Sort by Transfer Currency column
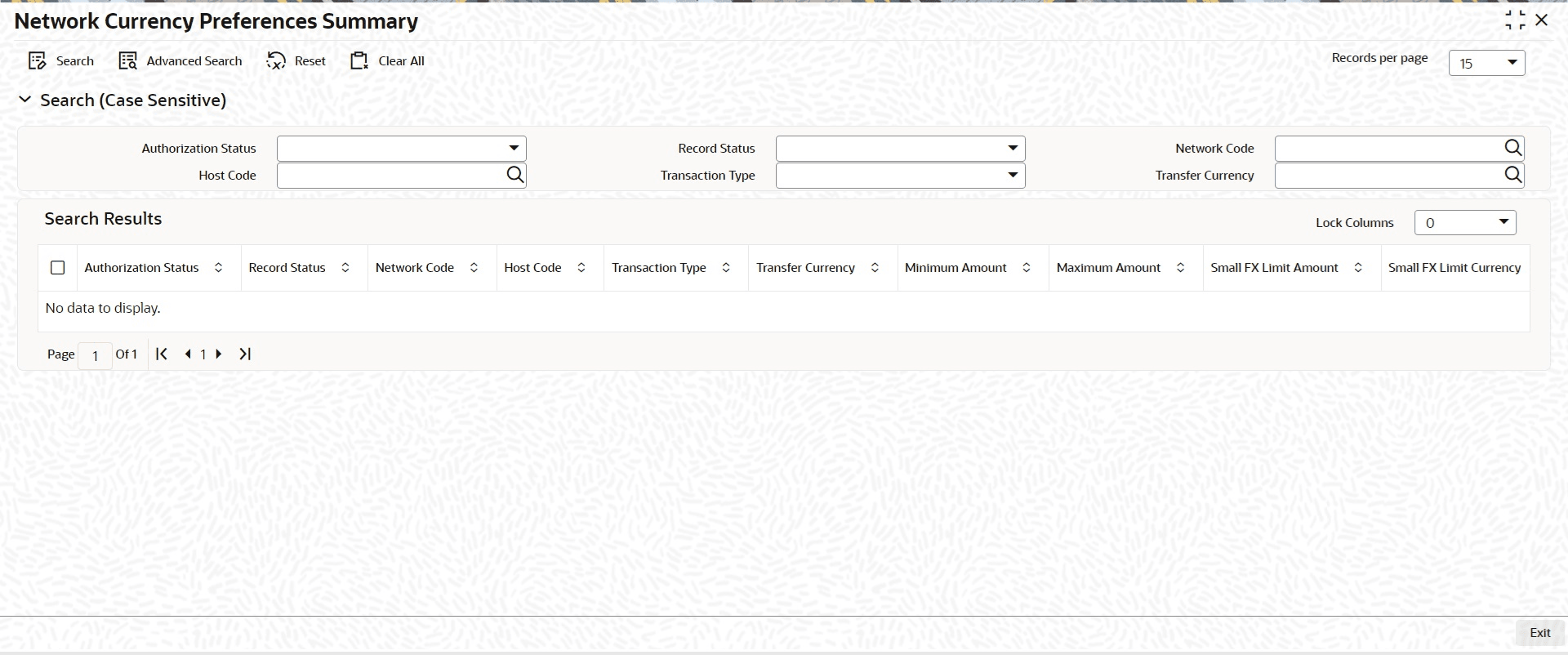Screen dimensions: 1568x655 point(875,268)
